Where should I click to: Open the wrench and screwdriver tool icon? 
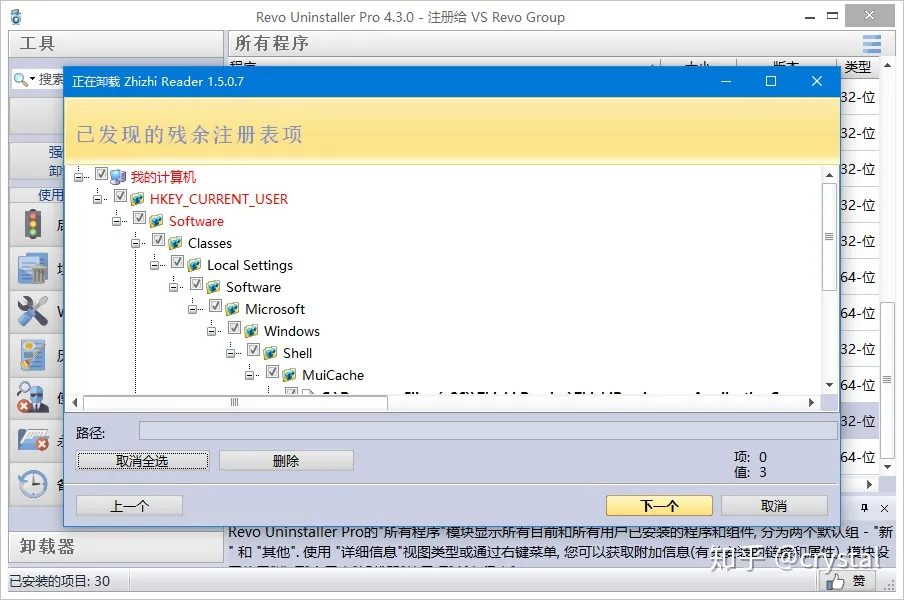coord(33,311)
